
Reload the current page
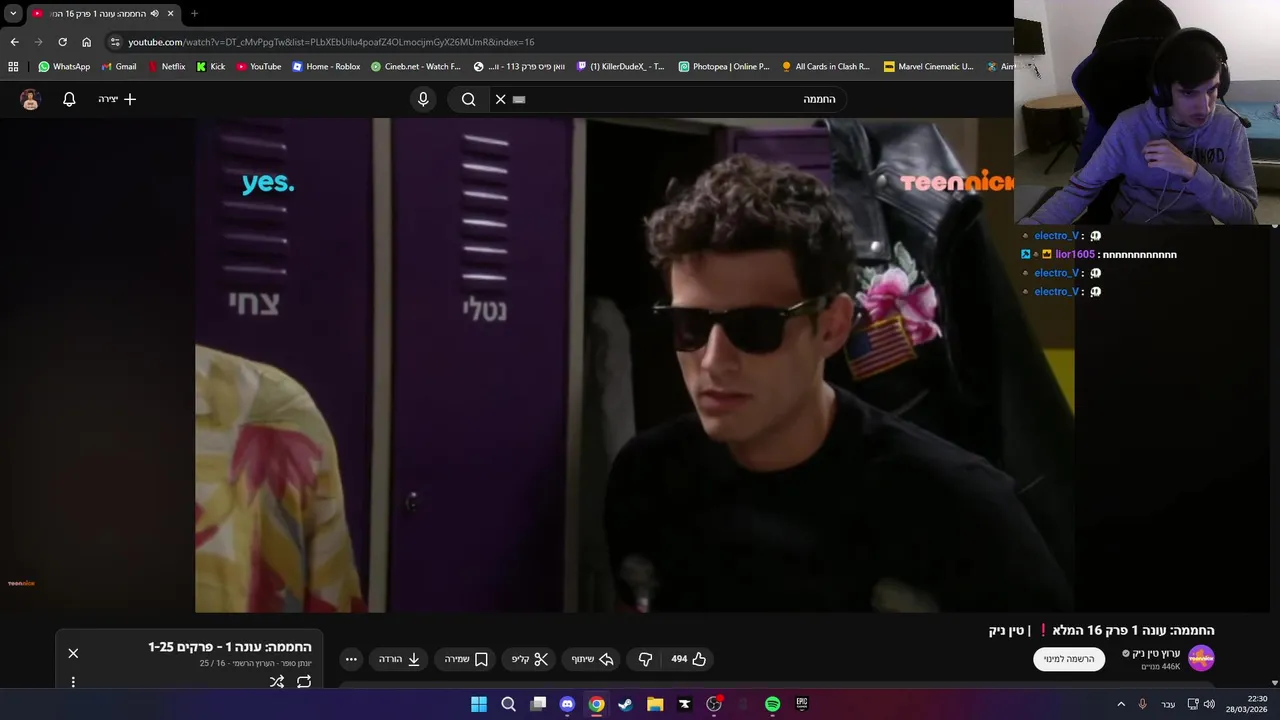(62, 42)
